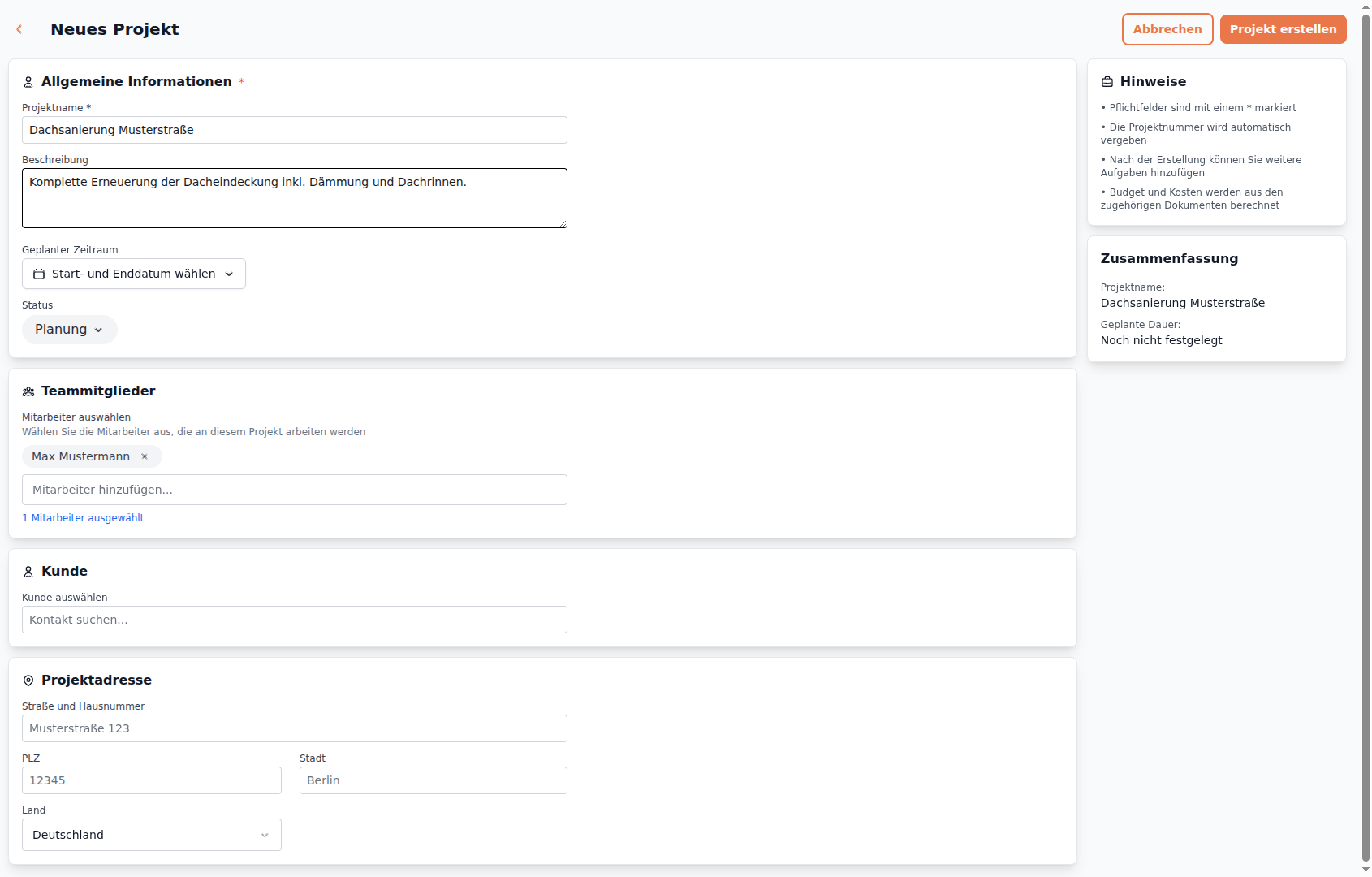Click Projekt erstellen button
The image size is (1372, 877).
(x=1283, y=29)
